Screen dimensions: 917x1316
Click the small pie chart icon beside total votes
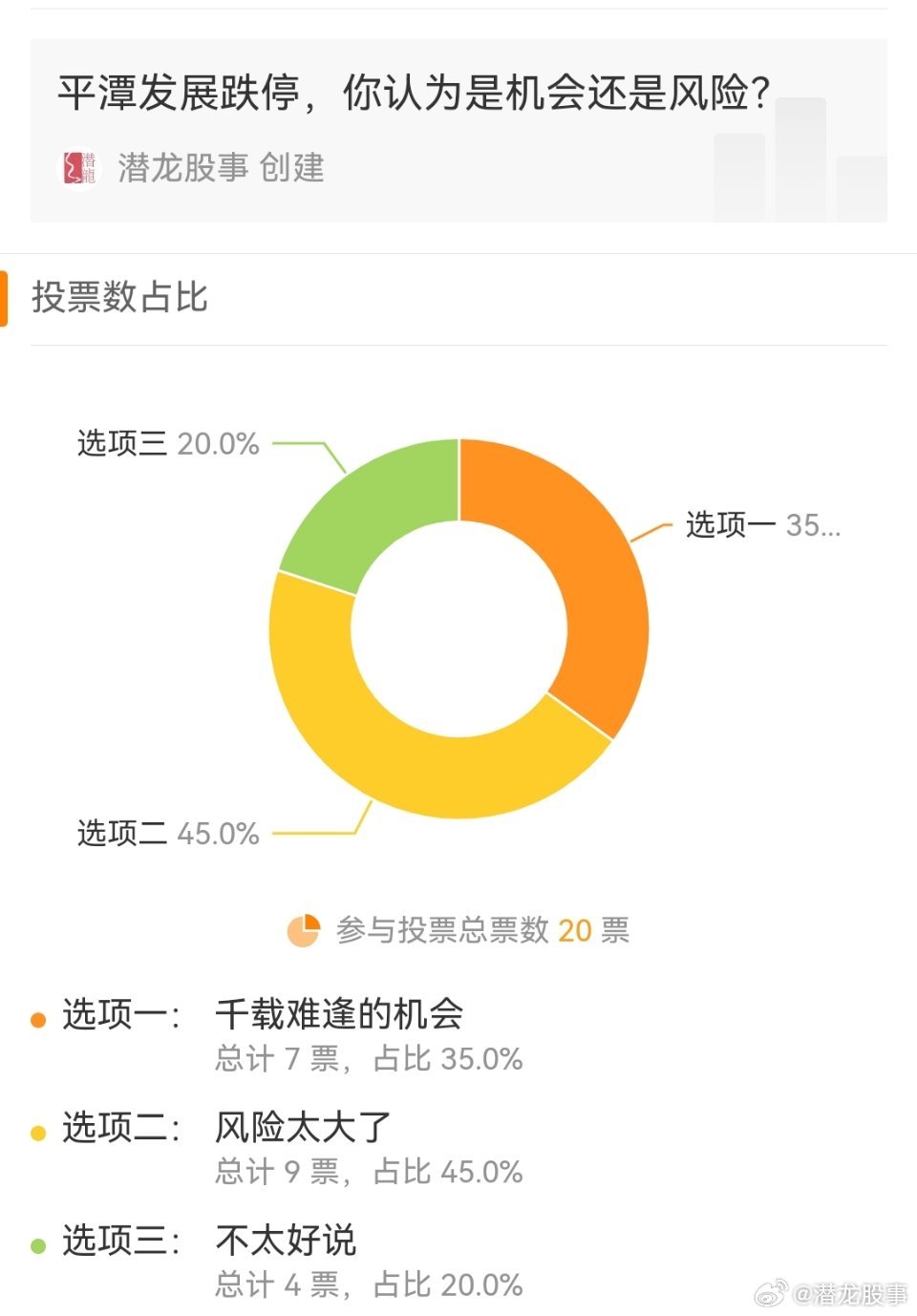[302, 929]
